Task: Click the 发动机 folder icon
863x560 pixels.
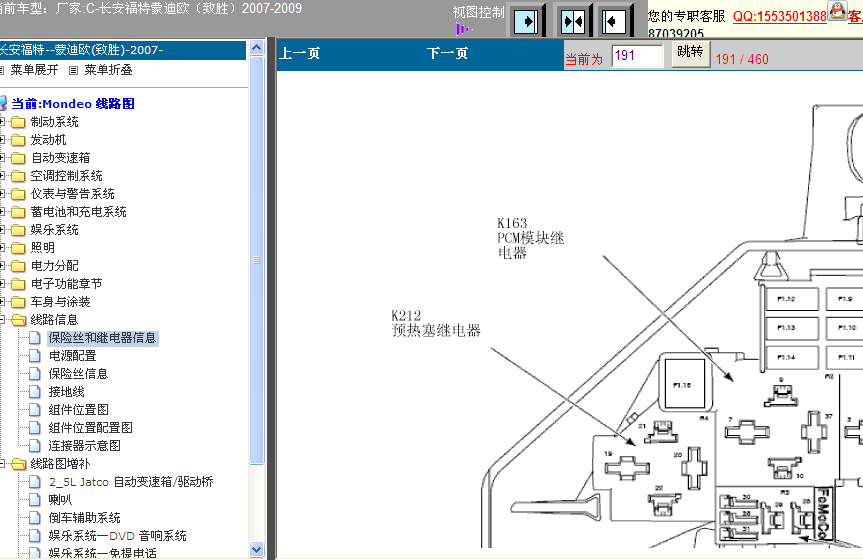Action: pos(18,140)
